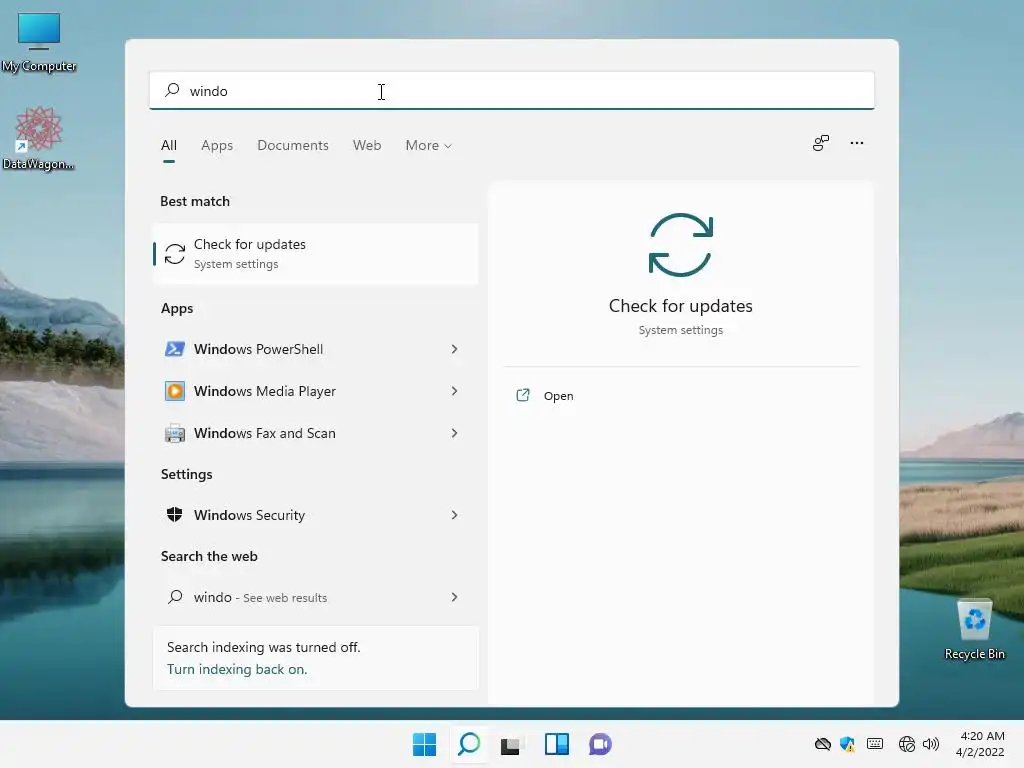Click the Windows Fax and Scan icon

point(174,433)
